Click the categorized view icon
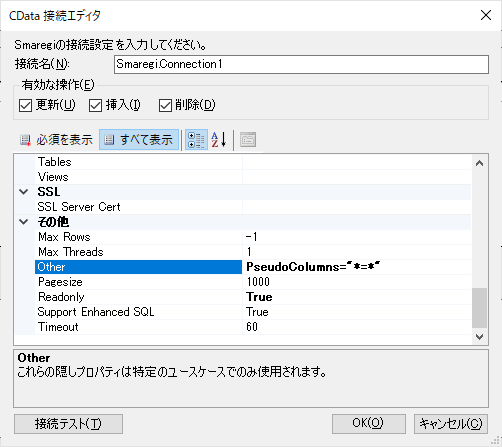Viewport: 502px width, 447px height. [x=196, y=140]
